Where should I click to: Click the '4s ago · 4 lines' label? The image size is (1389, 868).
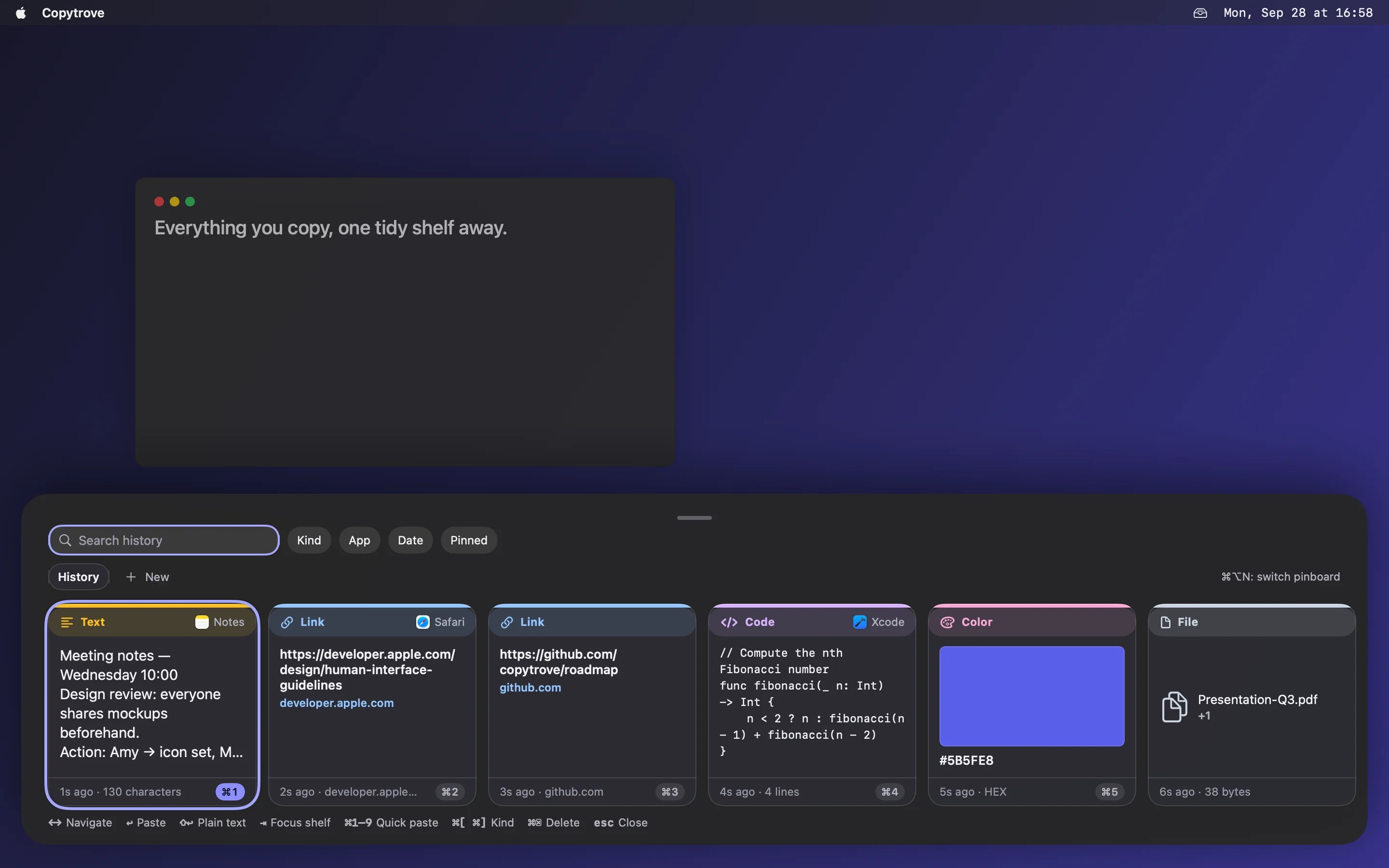point(759,792)
